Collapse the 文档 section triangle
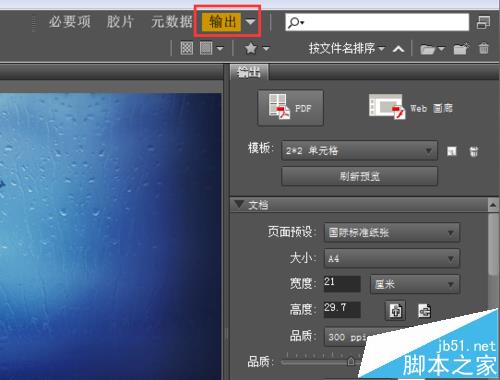500x380 pixels. tap(239, 204)
